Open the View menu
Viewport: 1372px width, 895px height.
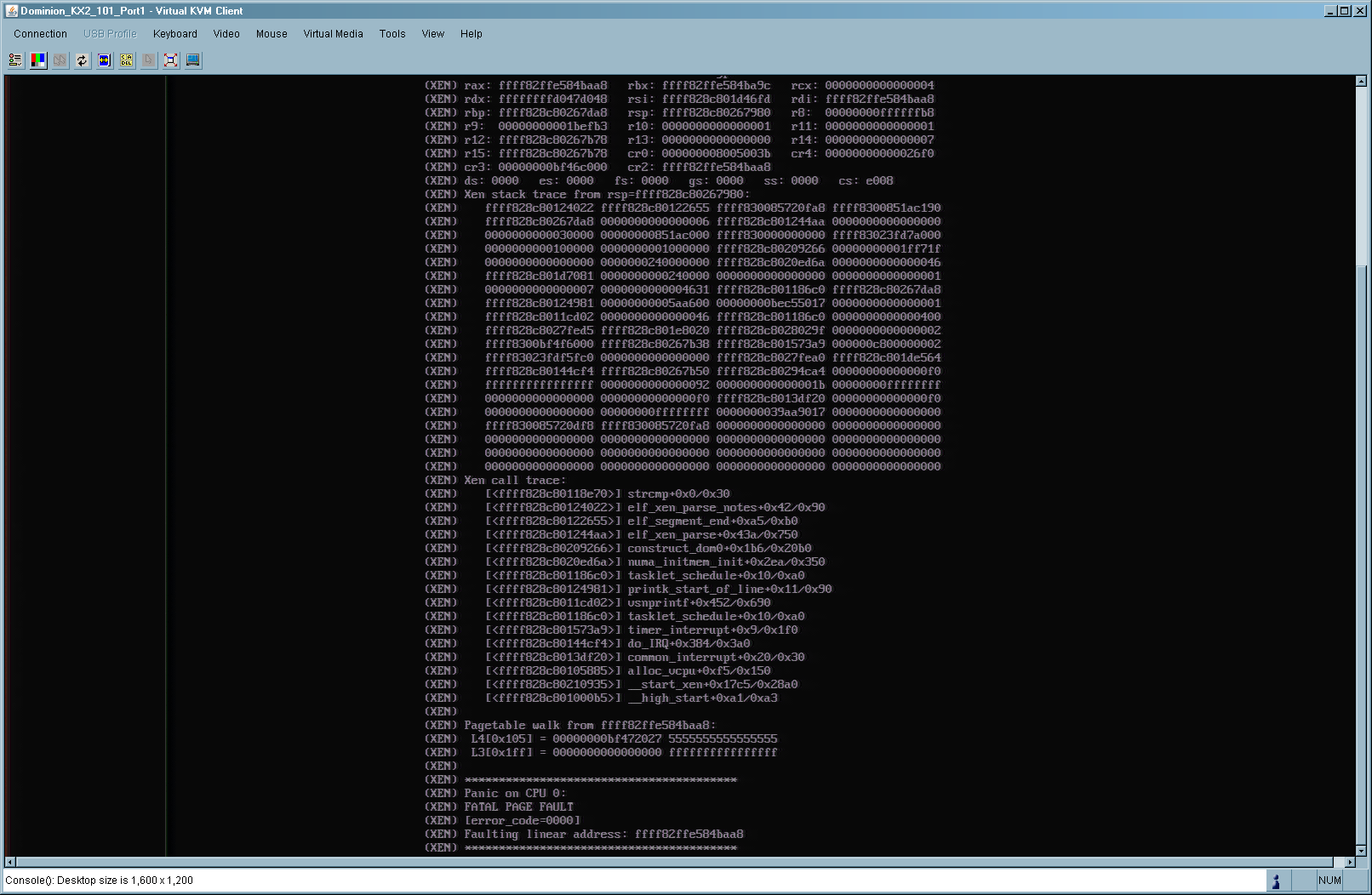click(x=433, y=34)
